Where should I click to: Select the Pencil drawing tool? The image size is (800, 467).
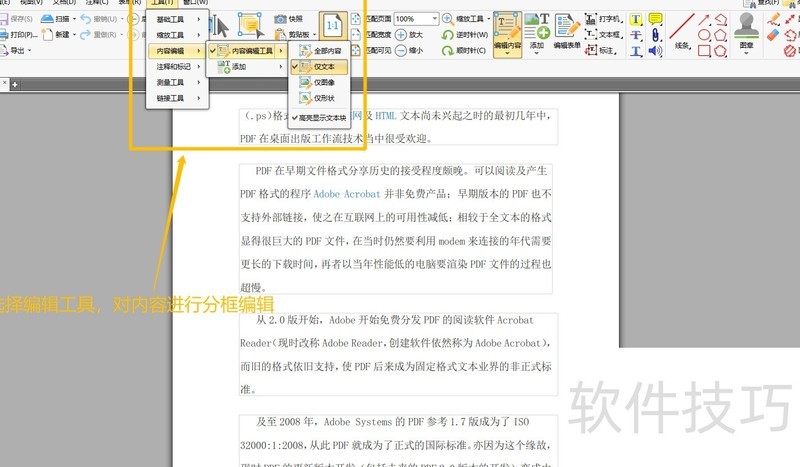pyautogui.click(x=773, y=19)
